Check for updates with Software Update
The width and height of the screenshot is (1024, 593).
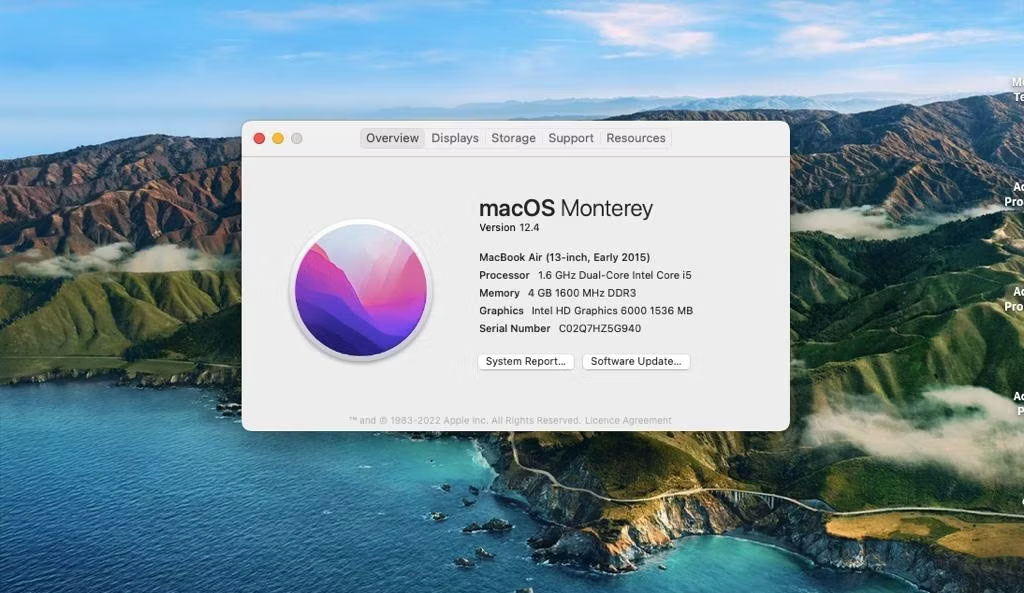[x=636, y=361]
